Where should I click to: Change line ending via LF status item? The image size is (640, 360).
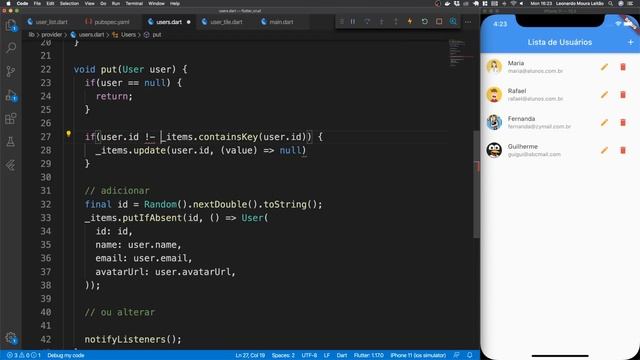[x=327, y=355]
